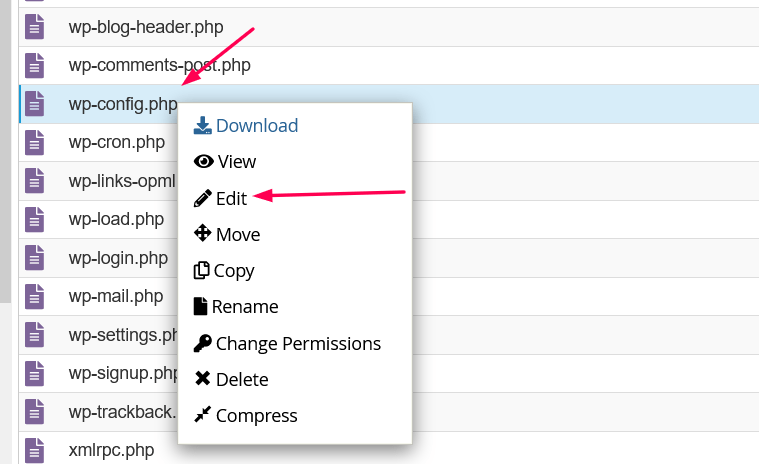The image size is (759, 464).
Task: Select wp-cron.php in the file list
Action: pyautogui.click(x=117, y=142)
